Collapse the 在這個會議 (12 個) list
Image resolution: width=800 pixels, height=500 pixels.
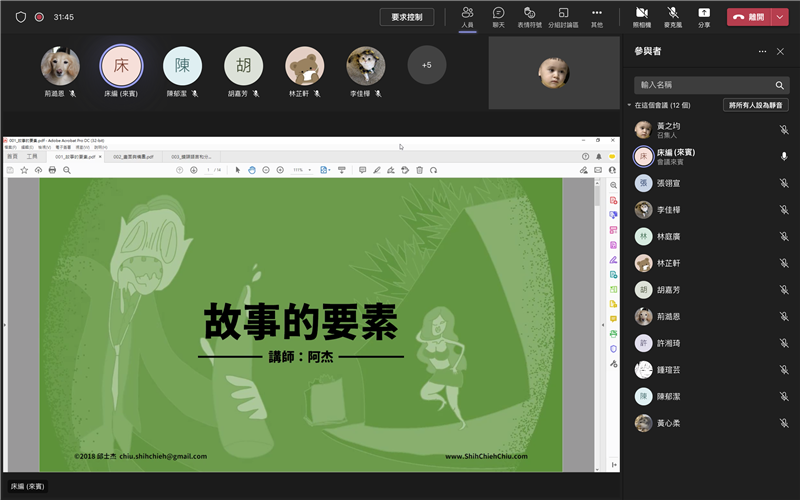pos(630,105)
